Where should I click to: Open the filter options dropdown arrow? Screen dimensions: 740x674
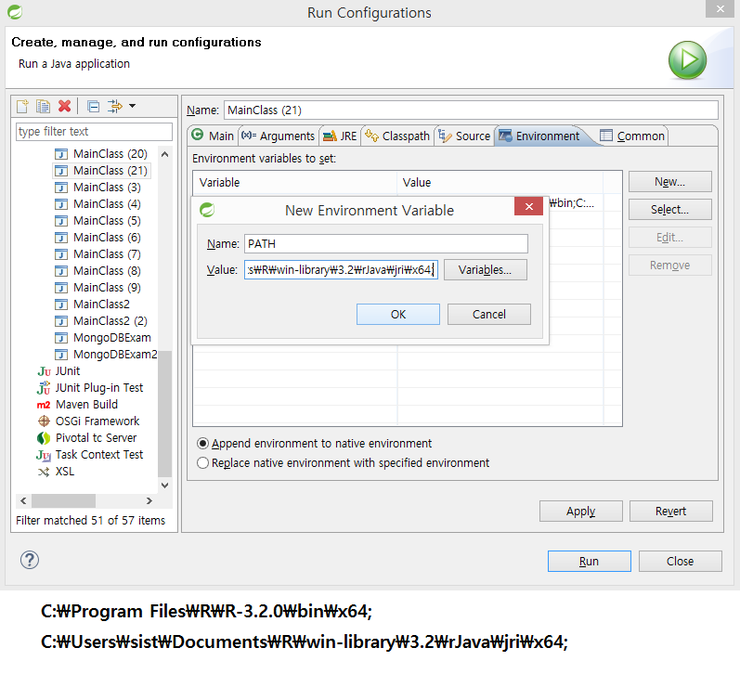point(132,106)
